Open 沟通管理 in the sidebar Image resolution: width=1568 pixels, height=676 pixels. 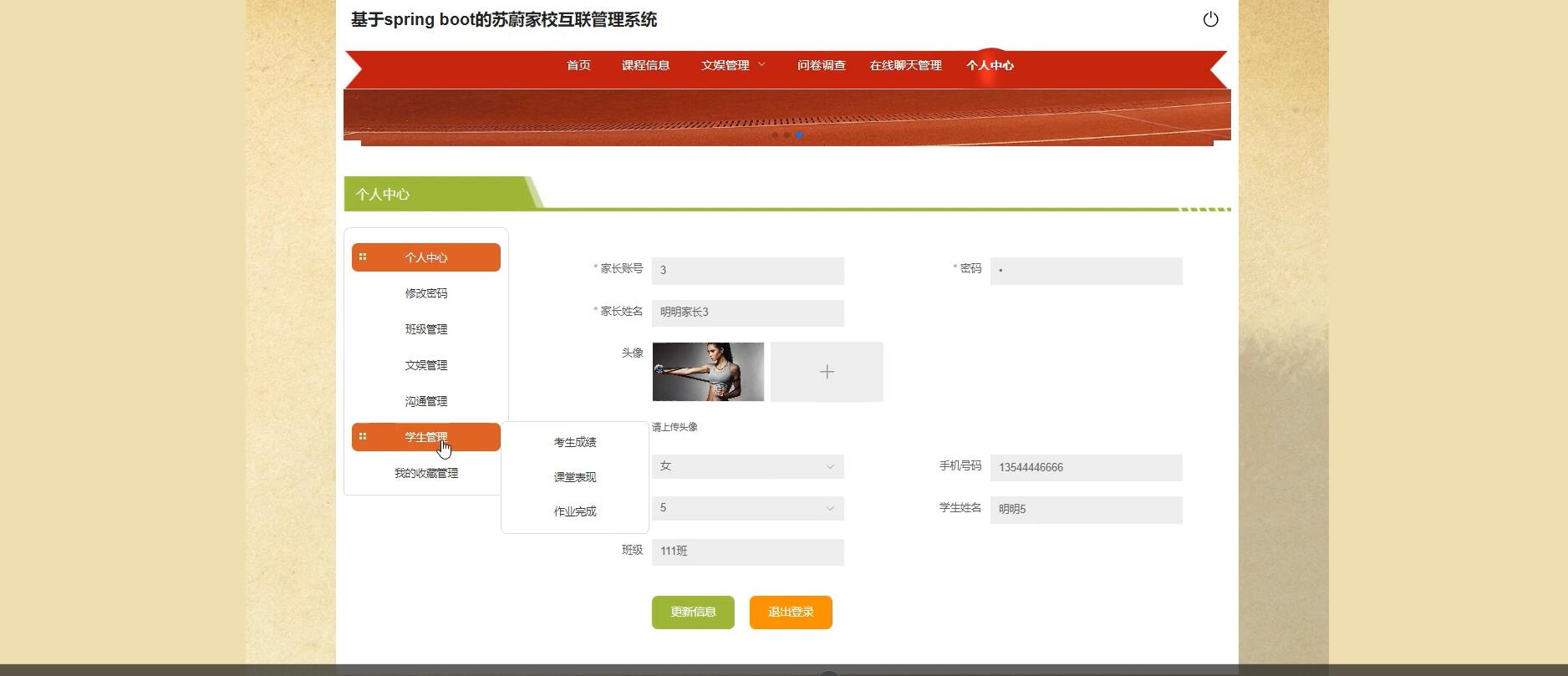click(x=426, y=401)
